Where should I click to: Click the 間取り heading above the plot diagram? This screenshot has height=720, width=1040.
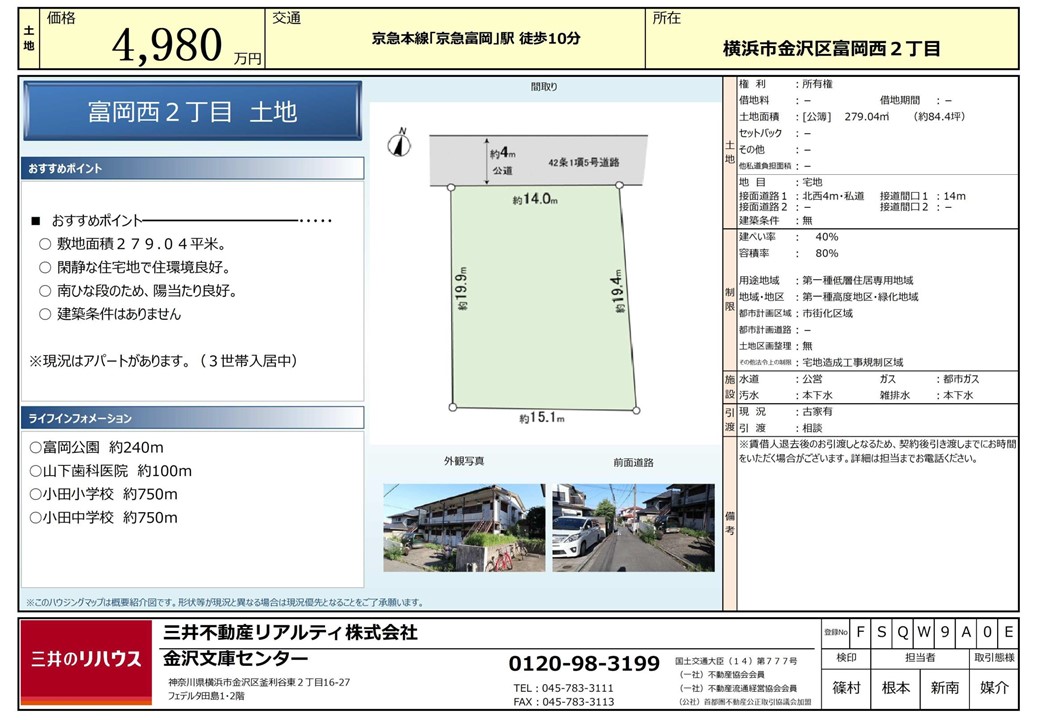544,87
